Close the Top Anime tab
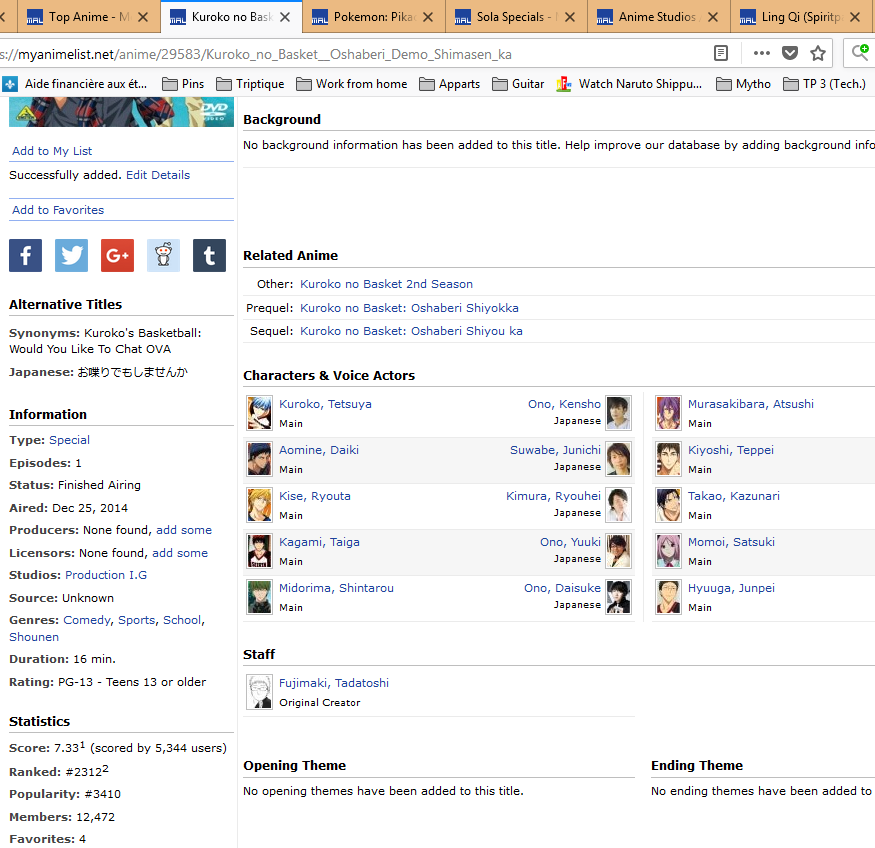The image size is (875, 848). [x=142, y=17]
